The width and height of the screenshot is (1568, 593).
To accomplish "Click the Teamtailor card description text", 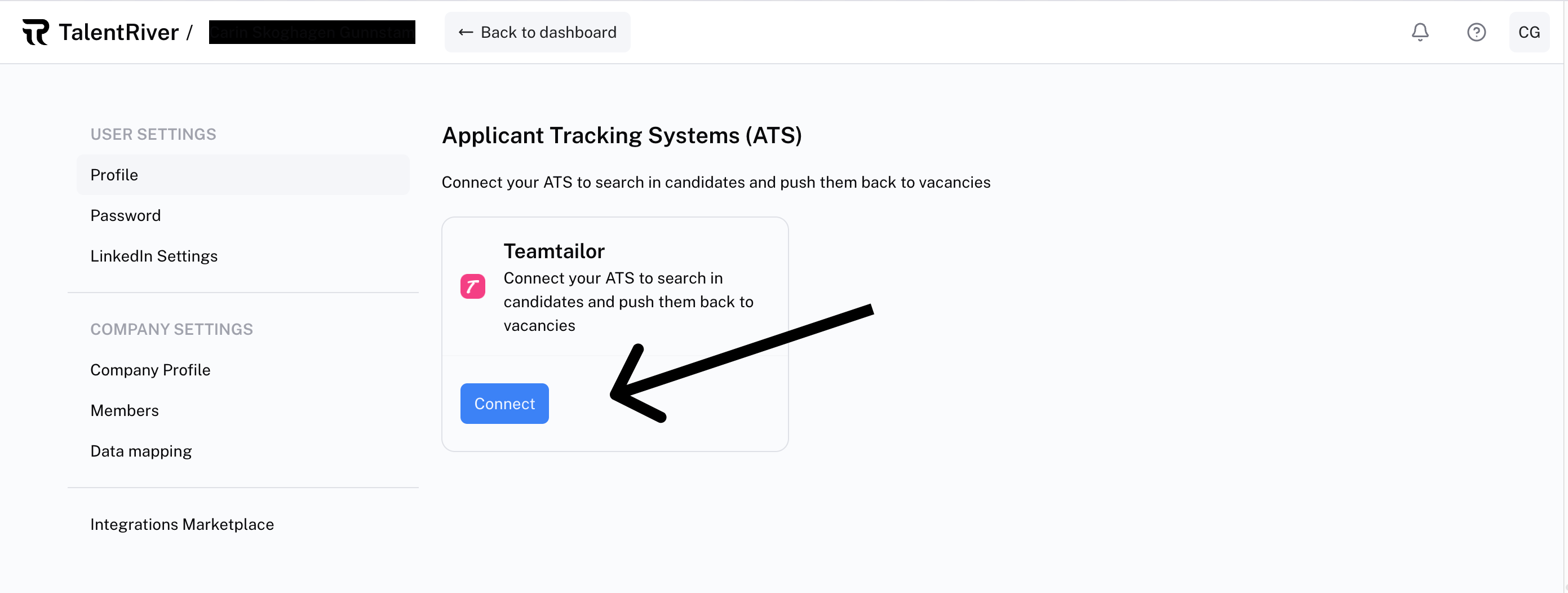I will tap(627, 302).
